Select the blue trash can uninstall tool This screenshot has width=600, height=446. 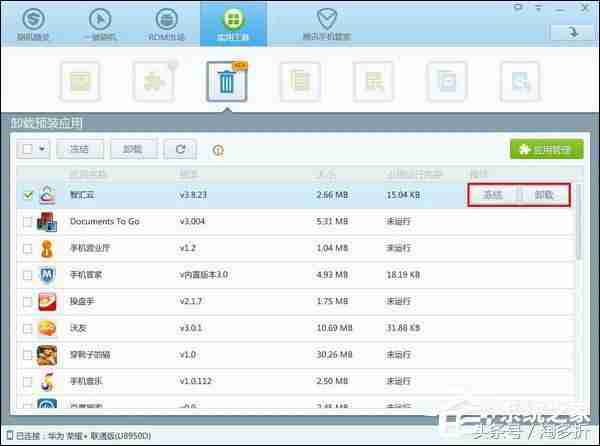pyautogui.click(x=227, y=81)
